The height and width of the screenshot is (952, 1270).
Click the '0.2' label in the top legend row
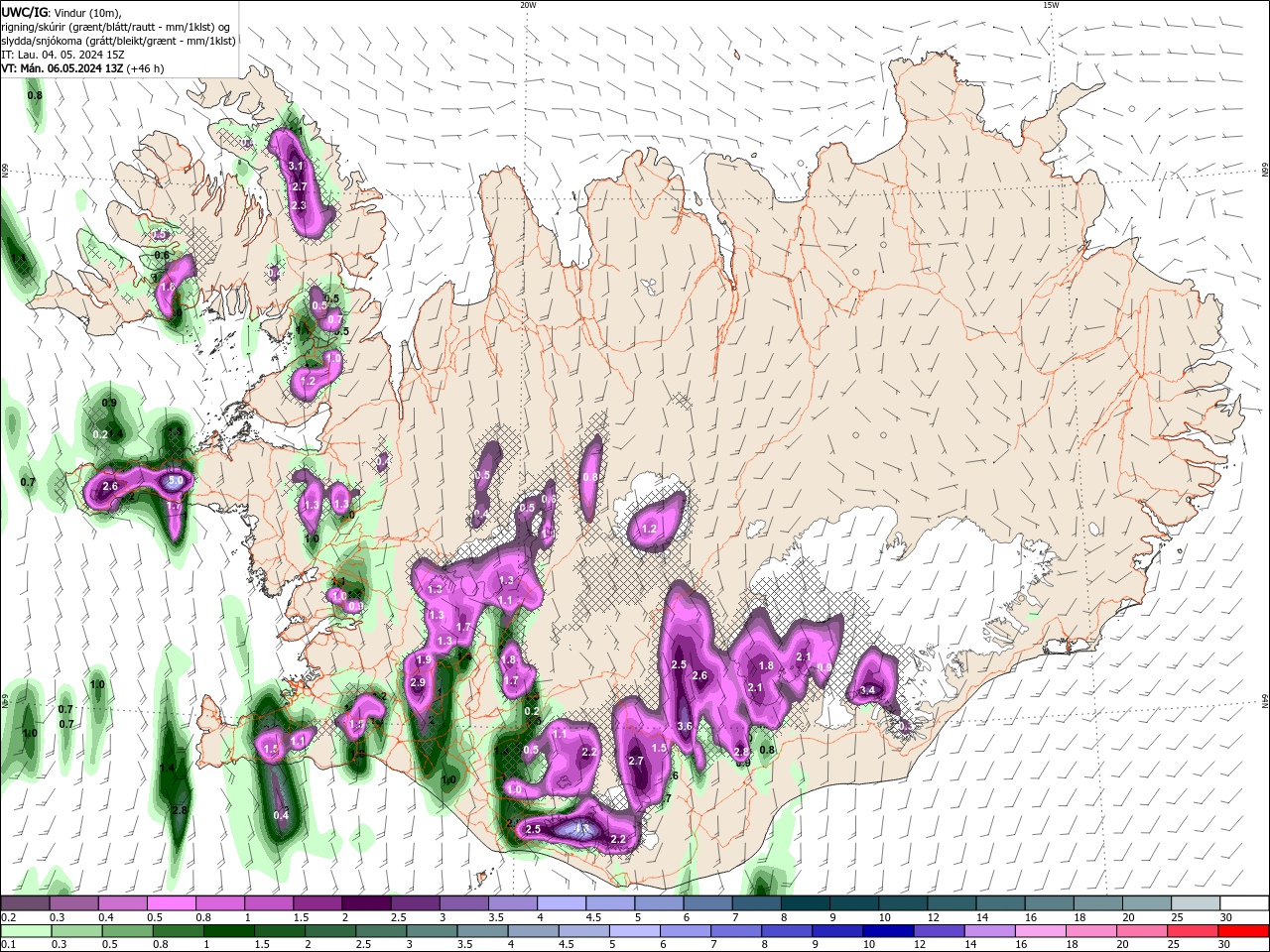tap(8, 917)
